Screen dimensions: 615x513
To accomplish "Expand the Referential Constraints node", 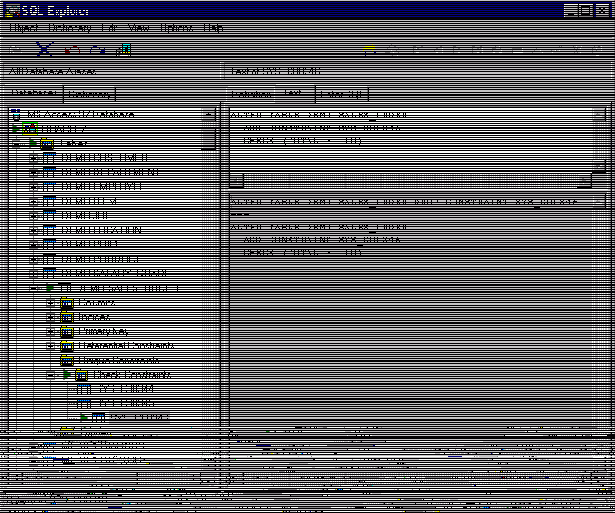I will [51, 345].
